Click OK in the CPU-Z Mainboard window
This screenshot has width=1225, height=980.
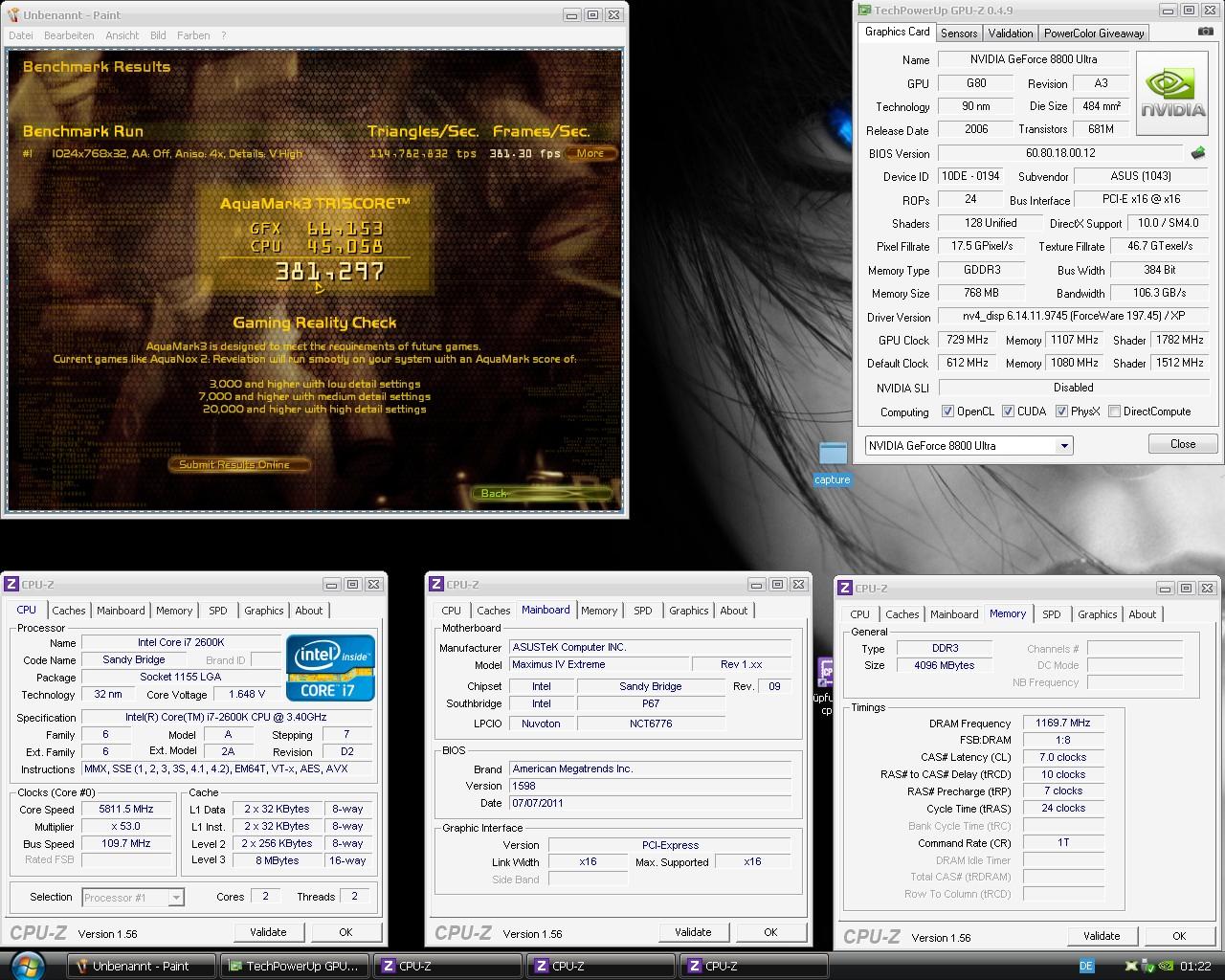[x=770, y=932]
